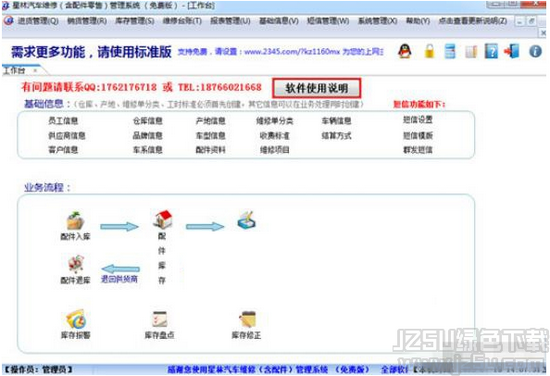Click the minimize button beside the menu bar

520,21
